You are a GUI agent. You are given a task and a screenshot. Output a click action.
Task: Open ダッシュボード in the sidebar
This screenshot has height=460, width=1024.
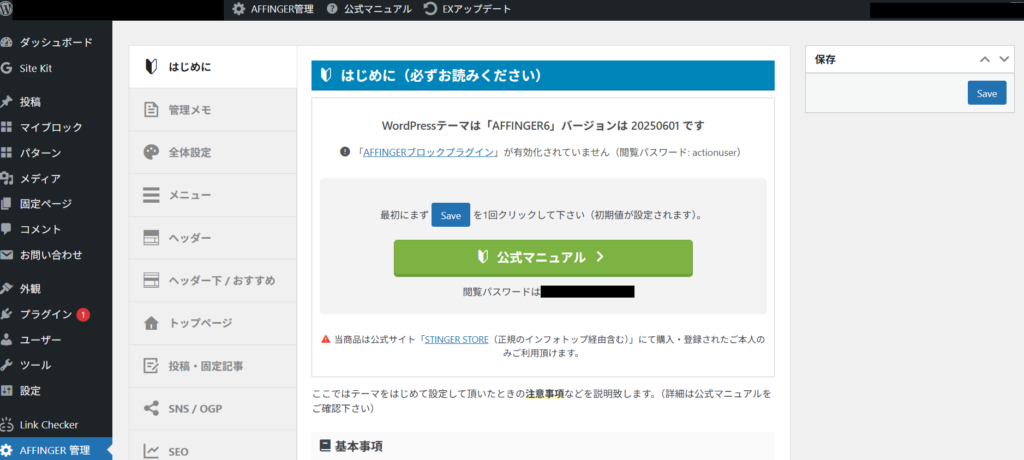(56, 42)
